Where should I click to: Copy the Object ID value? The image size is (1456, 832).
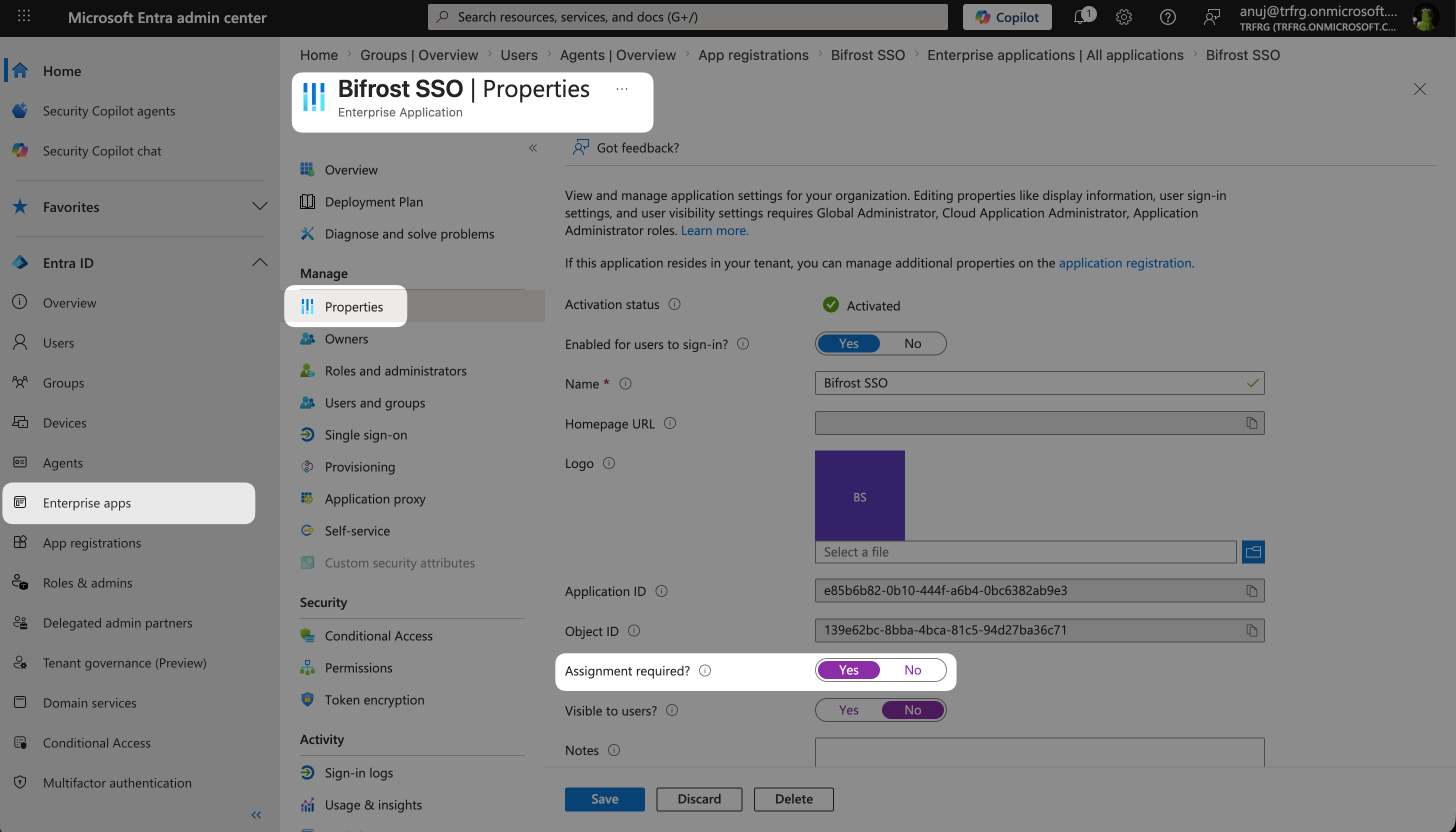(1251, 630)
